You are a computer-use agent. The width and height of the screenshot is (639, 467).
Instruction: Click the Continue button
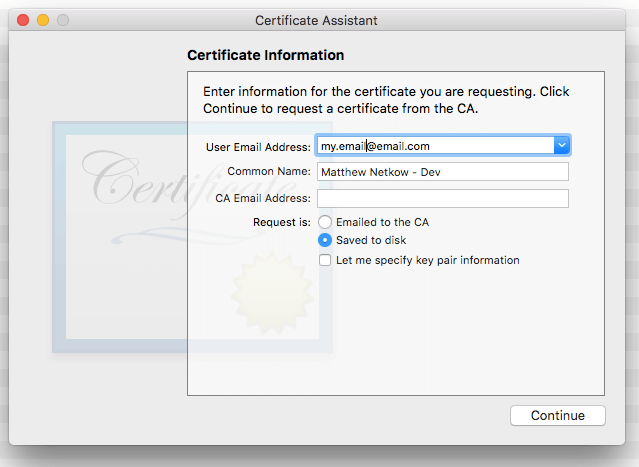click(x=557, y=415)
